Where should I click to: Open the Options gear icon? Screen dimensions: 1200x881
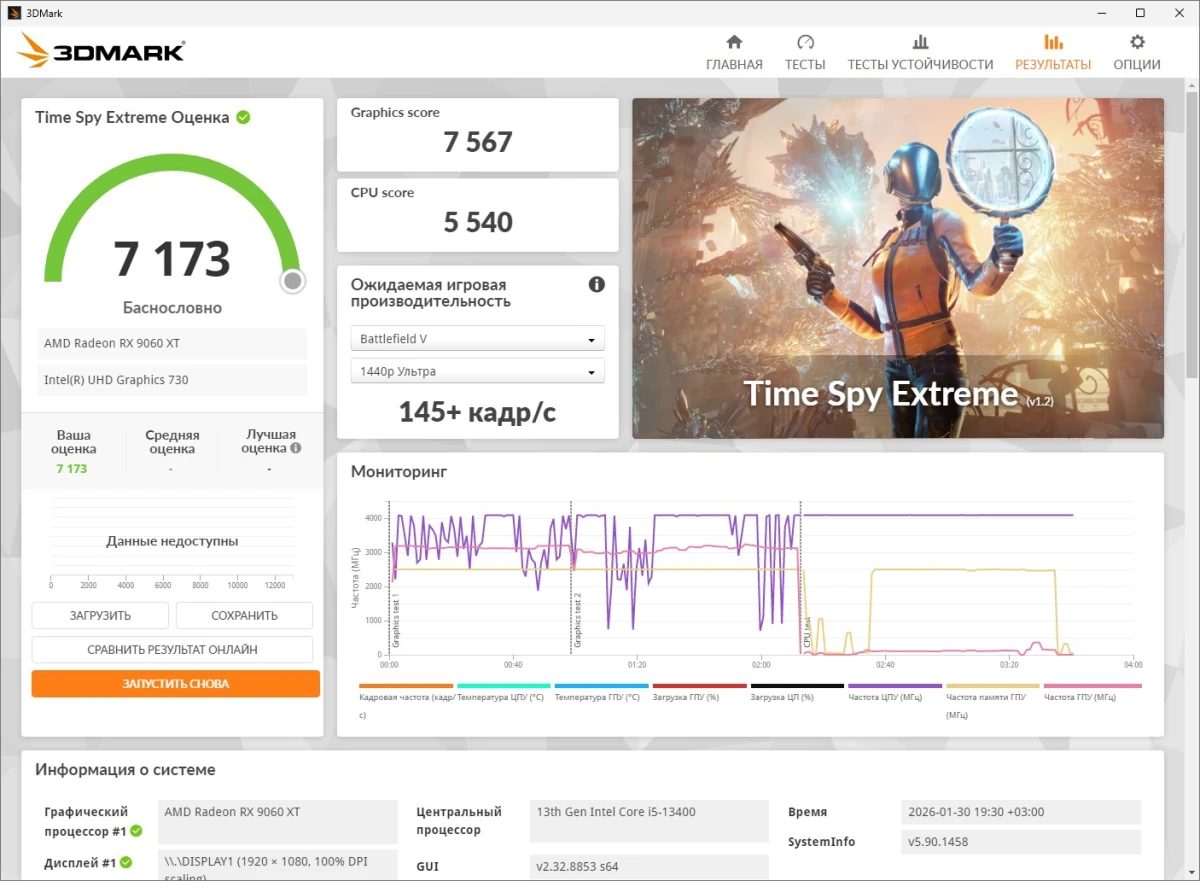pyautogui.click(x=1137, y=42)
